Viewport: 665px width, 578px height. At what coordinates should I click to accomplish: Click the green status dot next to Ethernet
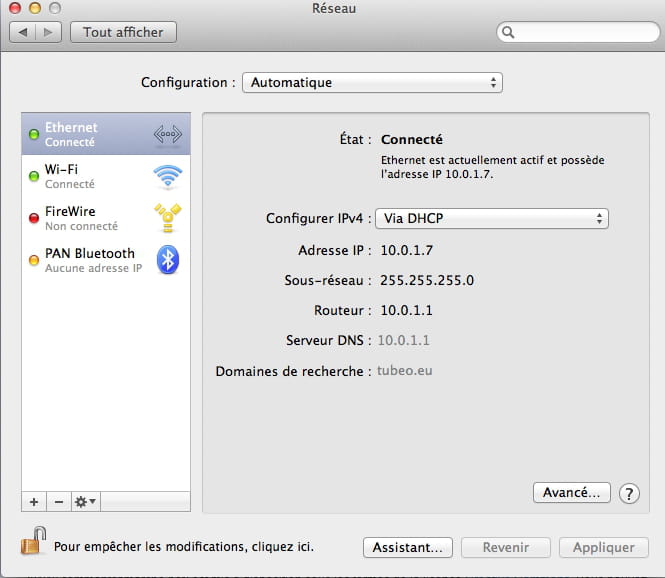pyautogui.click(x=34, y=134)
